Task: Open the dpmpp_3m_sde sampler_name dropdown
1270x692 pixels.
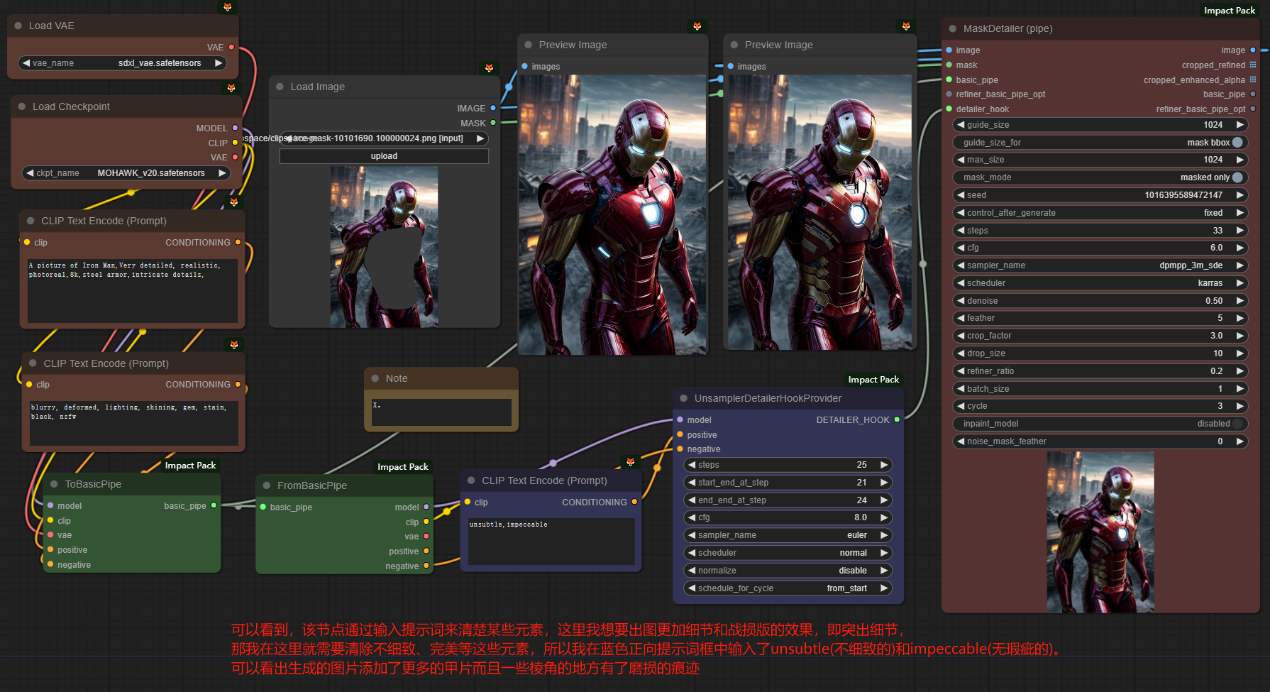Action: pos(1099,265)
